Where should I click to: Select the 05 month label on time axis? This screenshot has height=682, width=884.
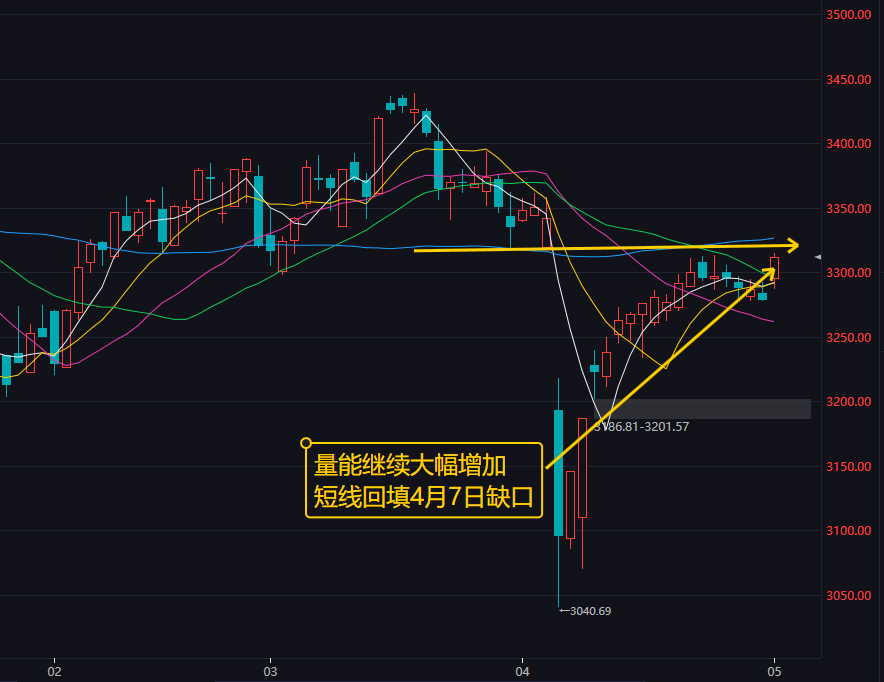[x=774, y=671]
